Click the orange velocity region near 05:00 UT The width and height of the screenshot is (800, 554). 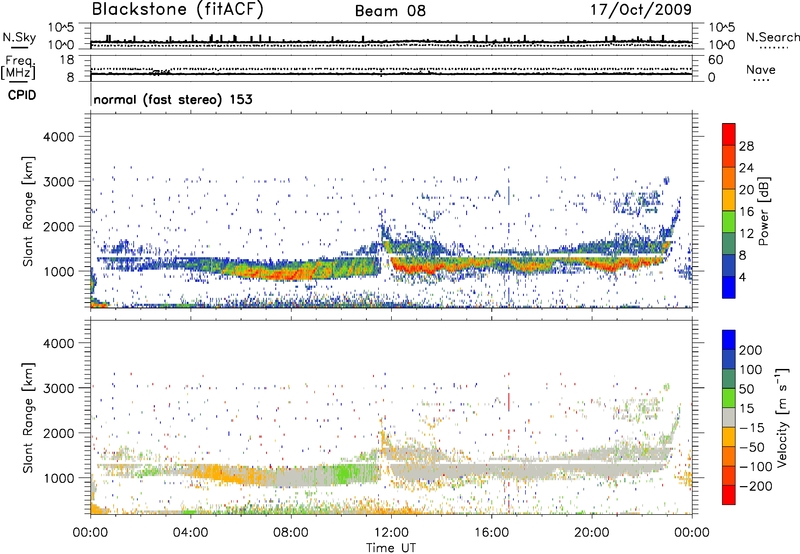[217, 472]
